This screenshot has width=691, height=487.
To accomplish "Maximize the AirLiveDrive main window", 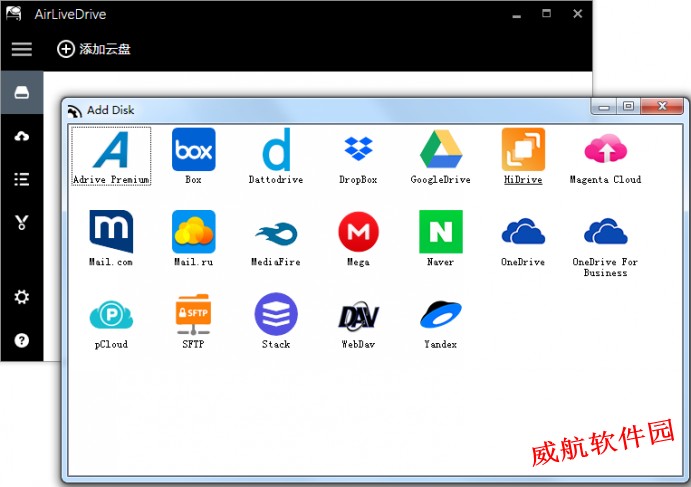I will tap(546, 14).
